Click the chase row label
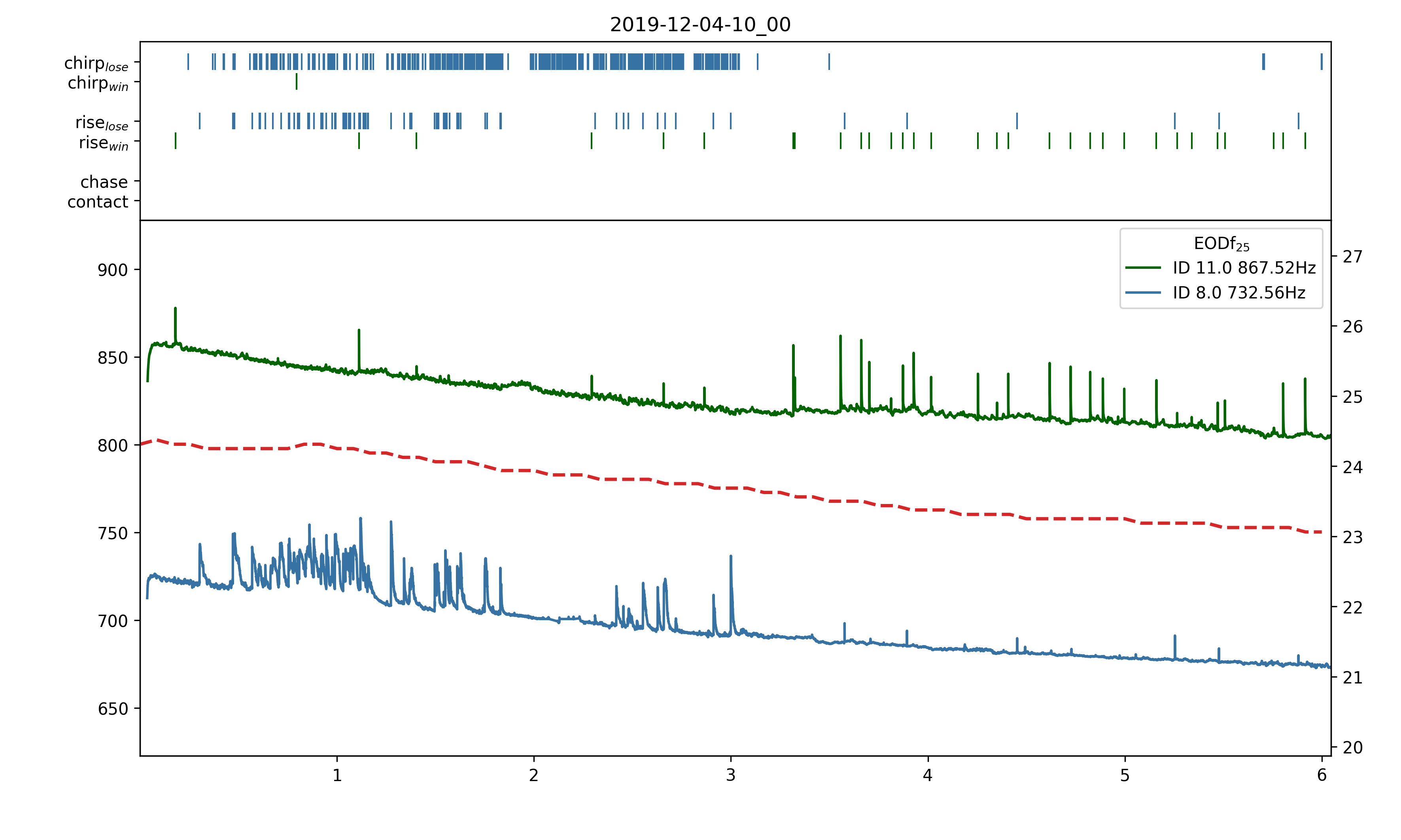Screen dimensions: 1401x840 104,182
